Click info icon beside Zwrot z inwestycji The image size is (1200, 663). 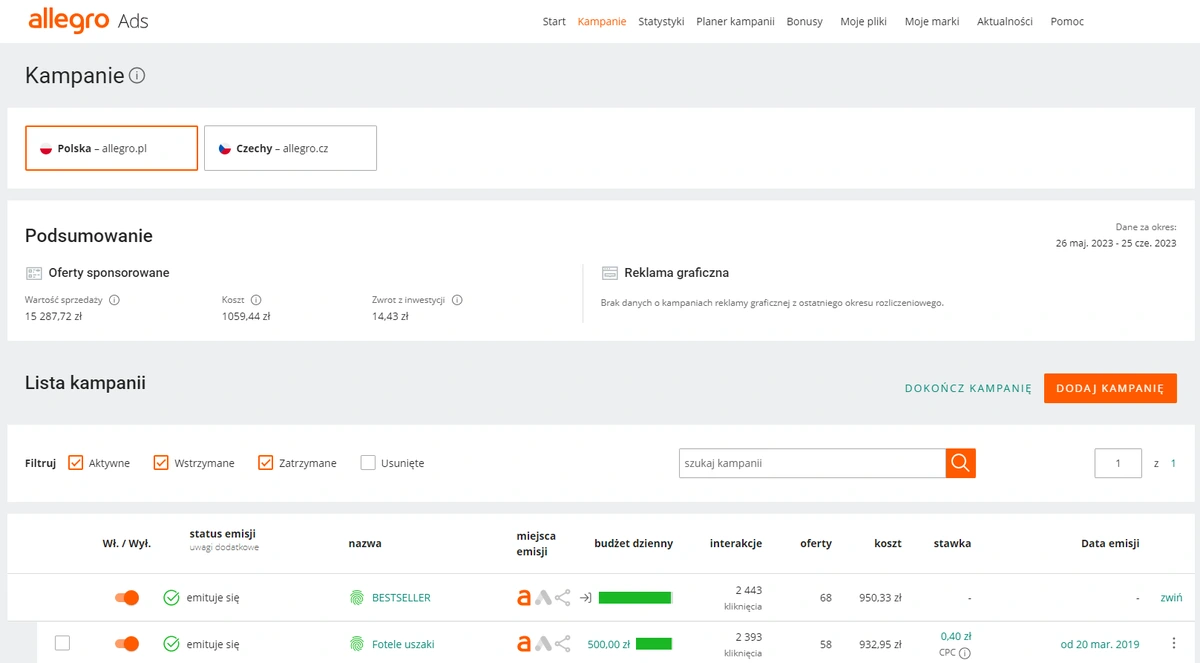click(457, 300)
